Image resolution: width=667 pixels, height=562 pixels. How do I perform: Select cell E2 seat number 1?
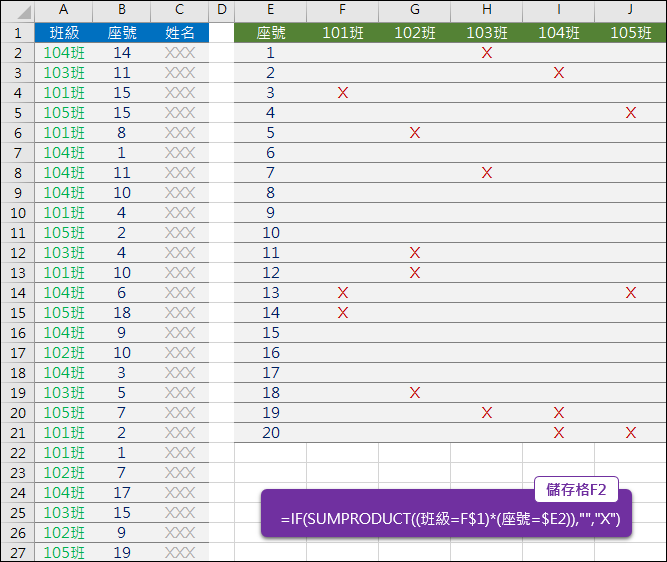tap(271, 53)
